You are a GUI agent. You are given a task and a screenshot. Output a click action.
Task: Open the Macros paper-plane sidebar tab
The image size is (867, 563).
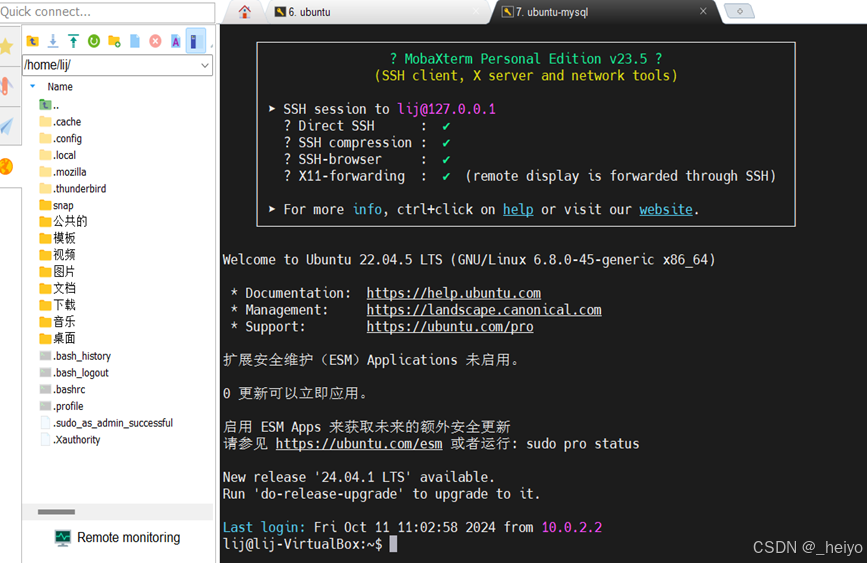(x=7, y=126)
